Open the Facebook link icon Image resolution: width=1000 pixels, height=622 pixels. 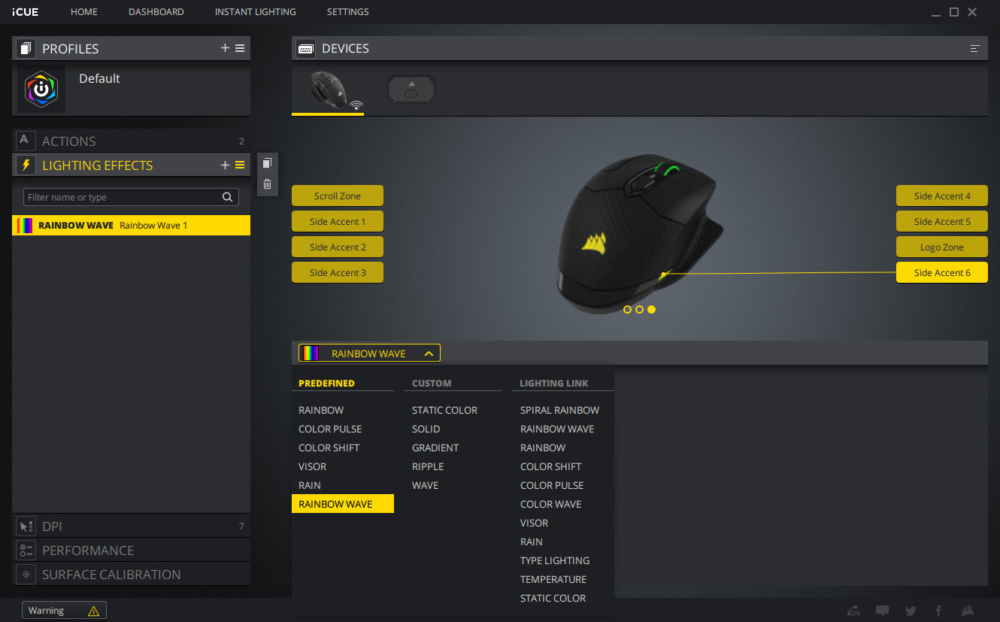pos(939,611)
